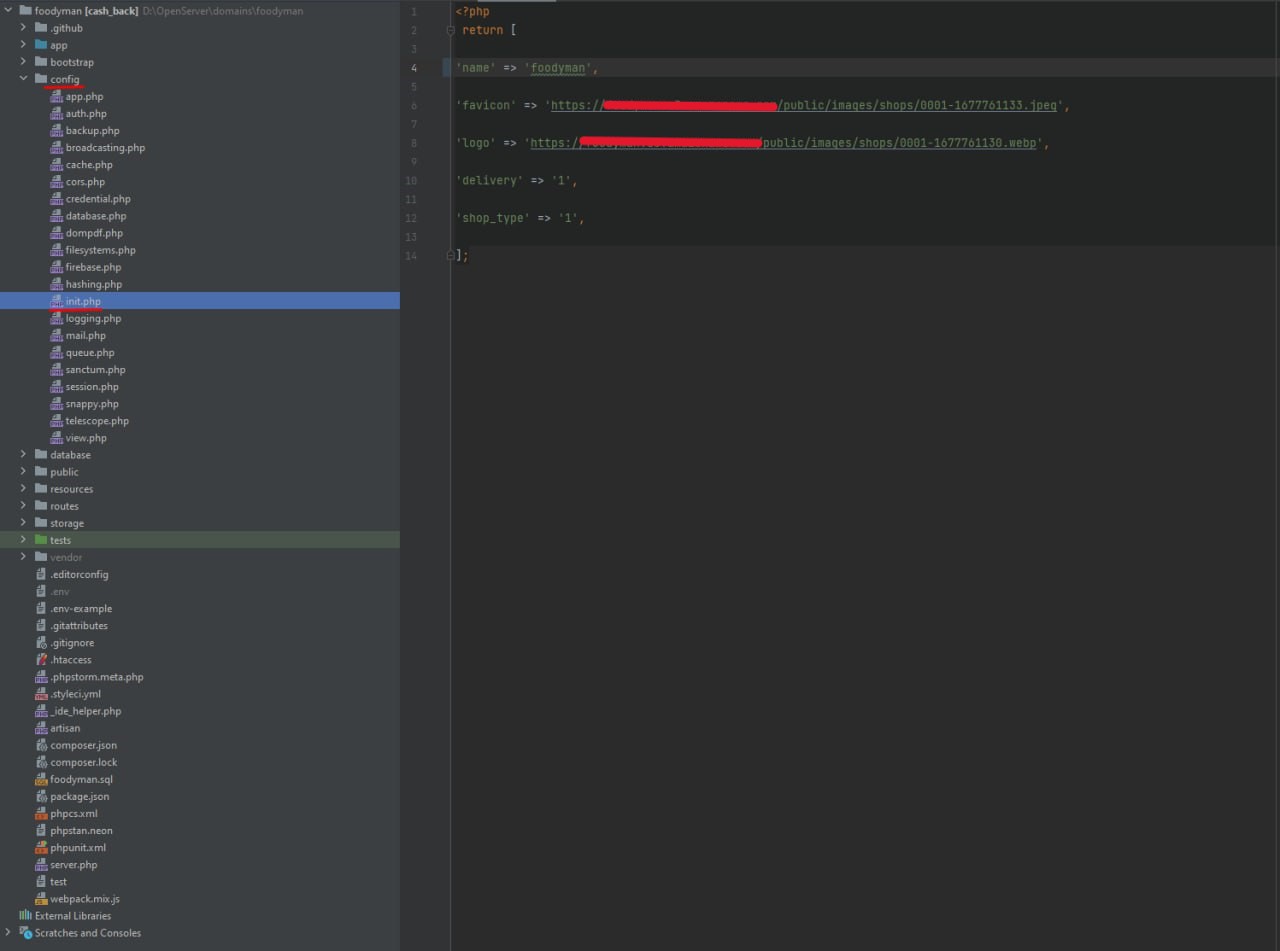The image size is (1280, 951).
Task: Click the Scratches and Consoles icon
Action: pos(25,933)
